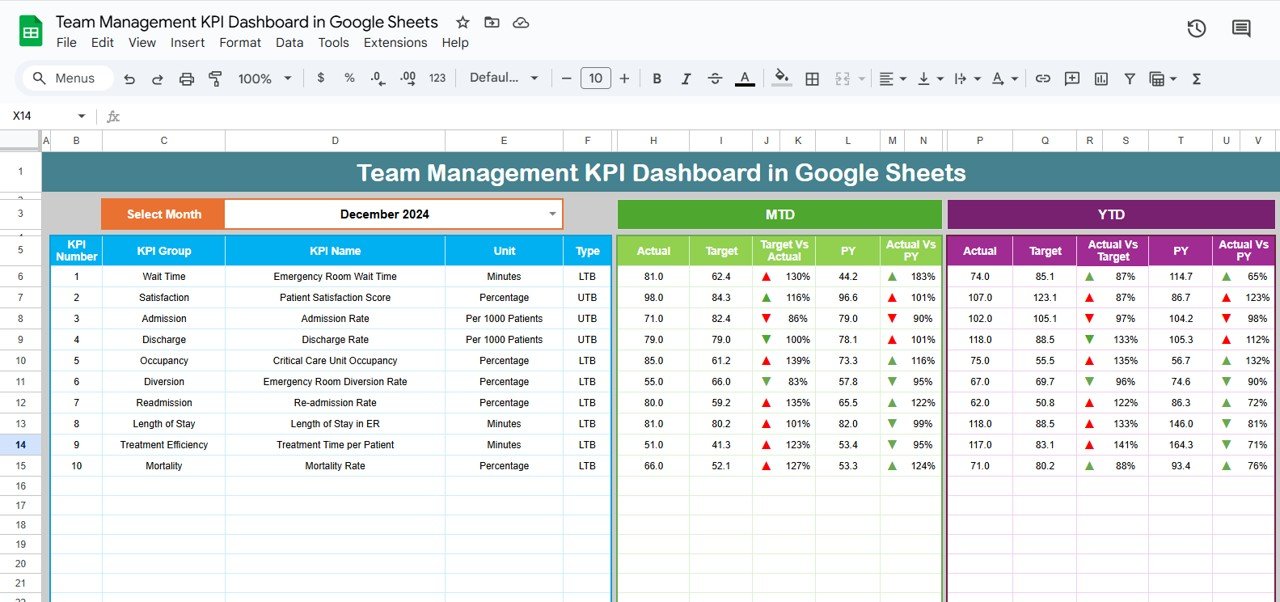Open the Extensions menu

[395, 43]
